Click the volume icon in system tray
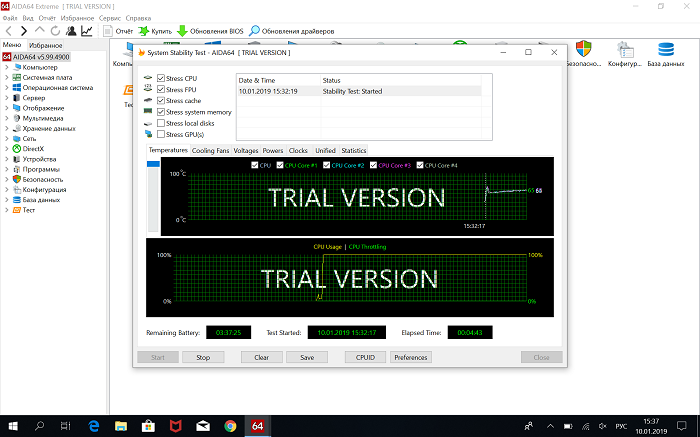 coord(603,426)
